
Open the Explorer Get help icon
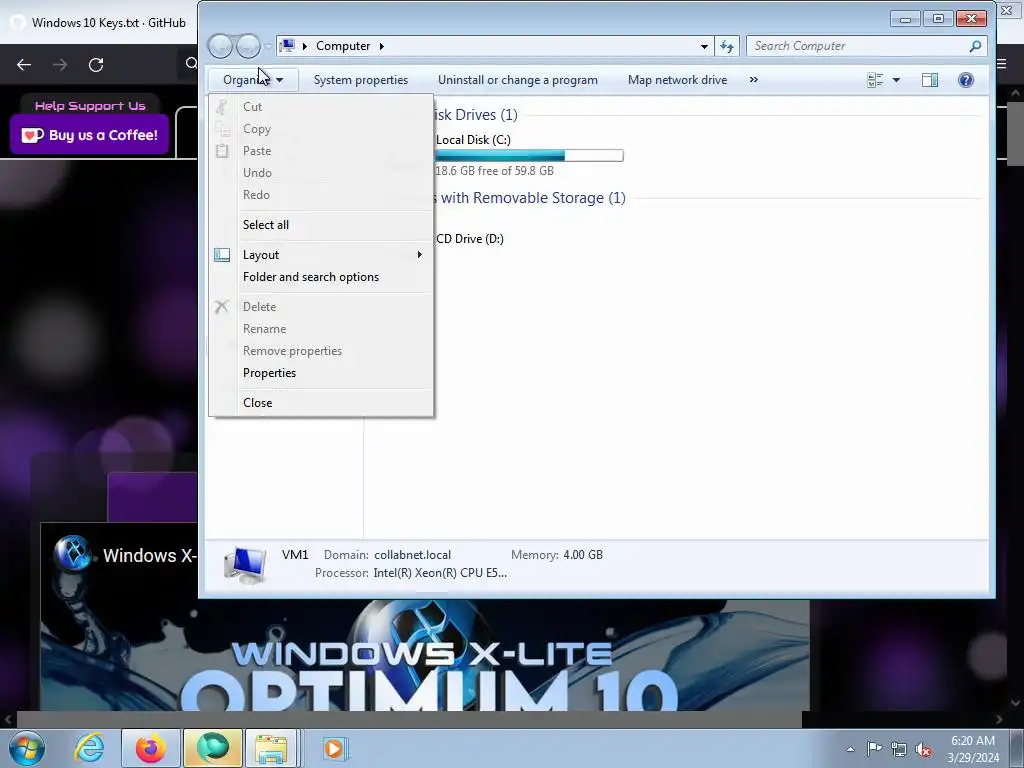pos(966,80)
